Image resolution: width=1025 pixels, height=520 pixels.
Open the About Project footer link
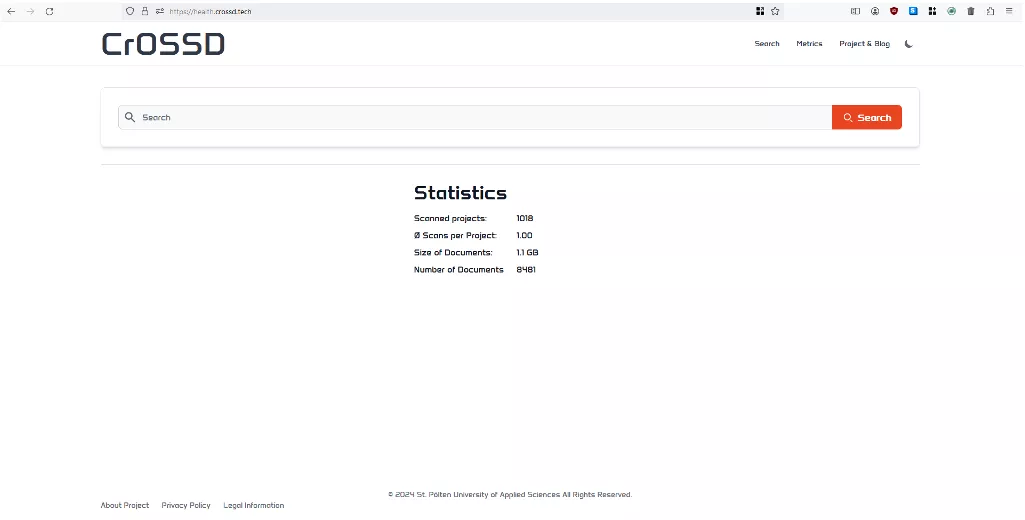coord(125,505)
